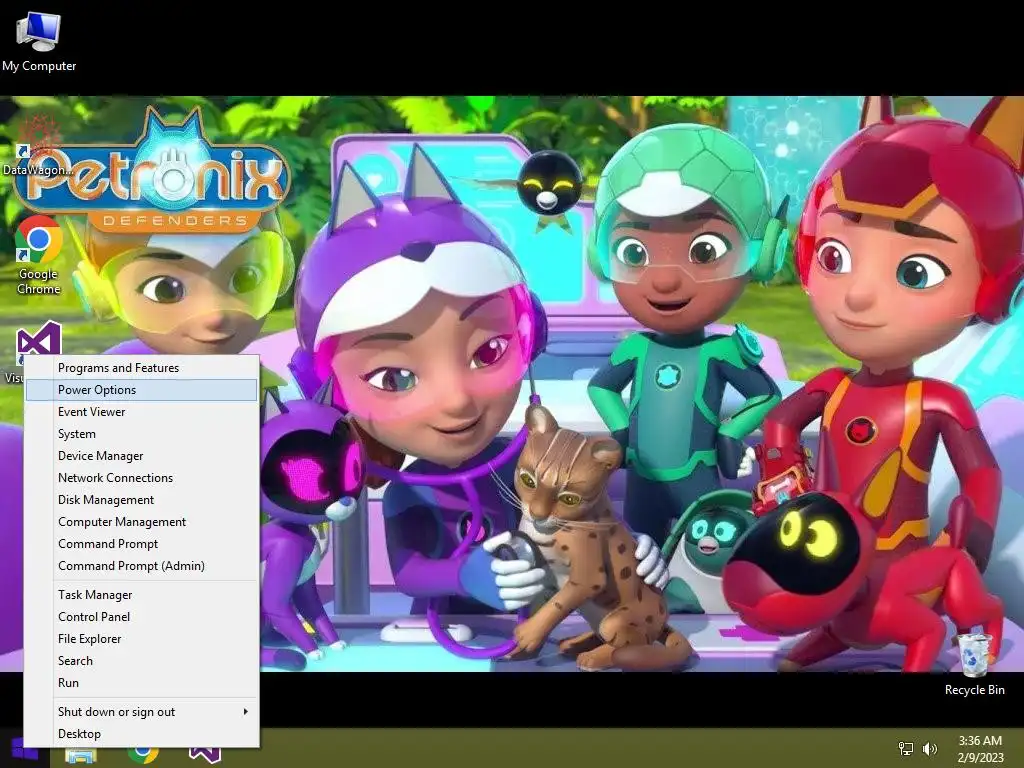Select Computer Management in the menu
The image size is (1024, 768).
[x=142, y=522]
